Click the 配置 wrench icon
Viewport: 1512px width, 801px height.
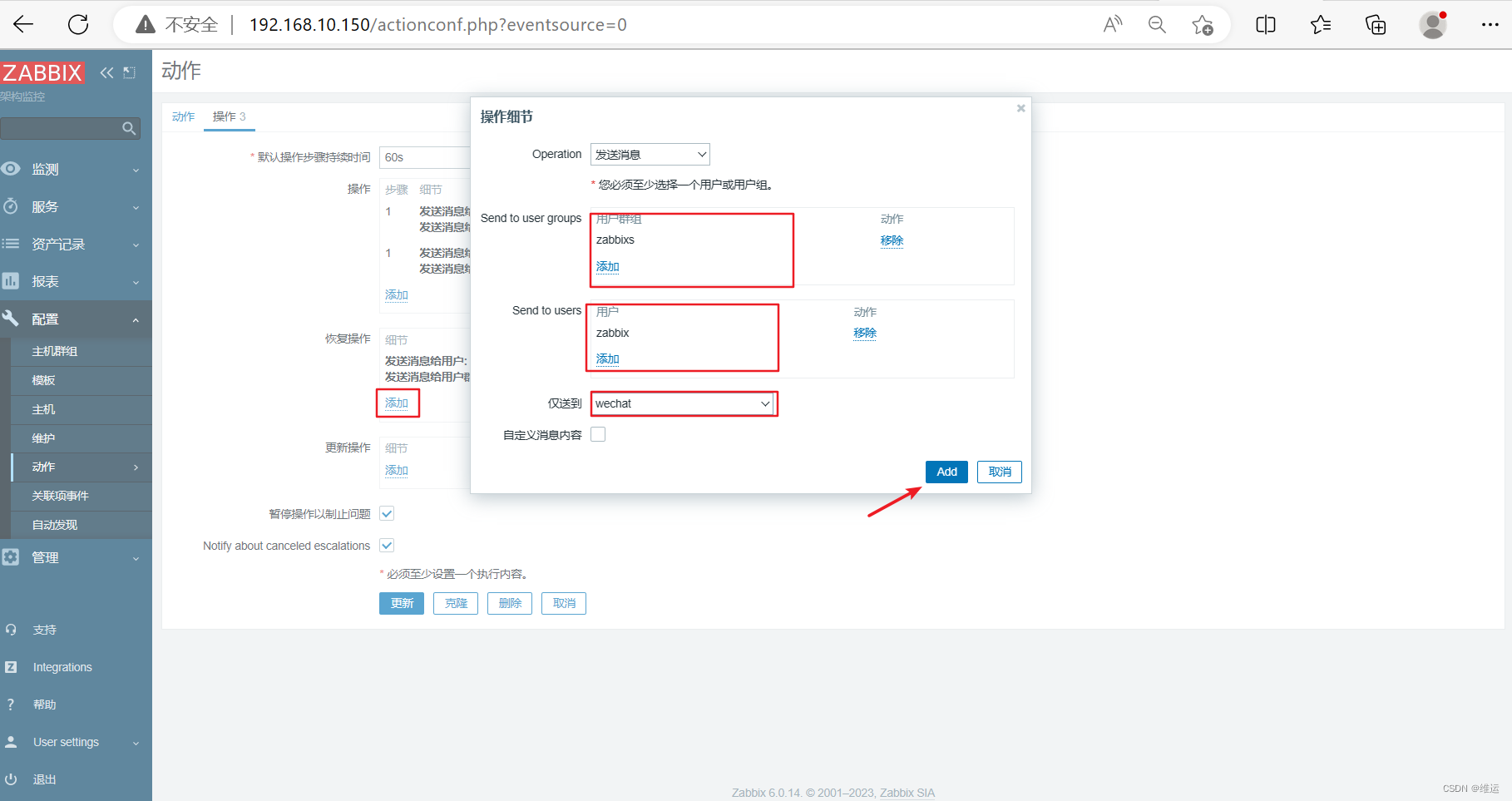pyautogui.click(x=11, y=319)
